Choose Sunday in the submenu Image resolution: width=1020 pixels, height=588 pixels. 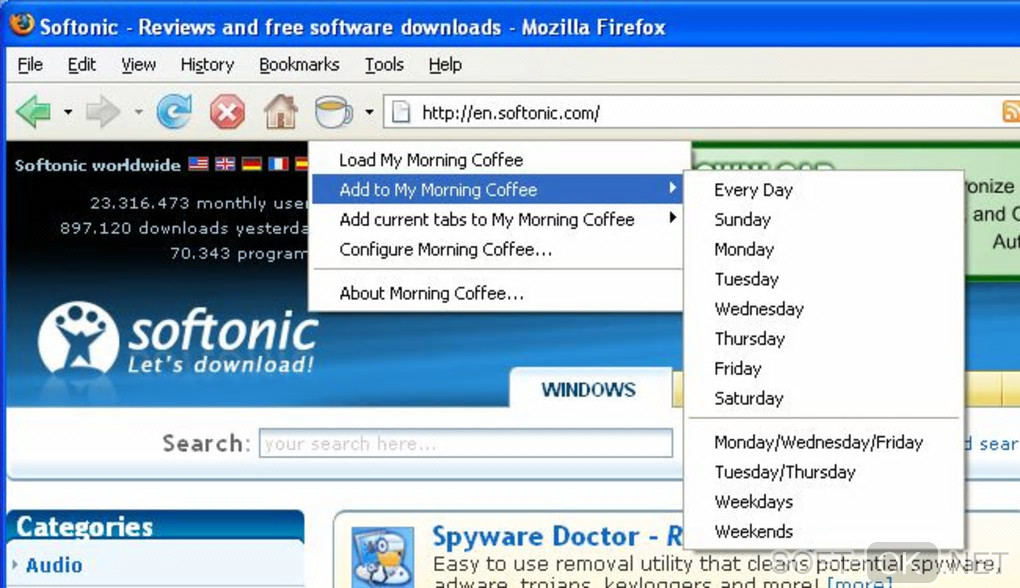[x=824, y=220]
